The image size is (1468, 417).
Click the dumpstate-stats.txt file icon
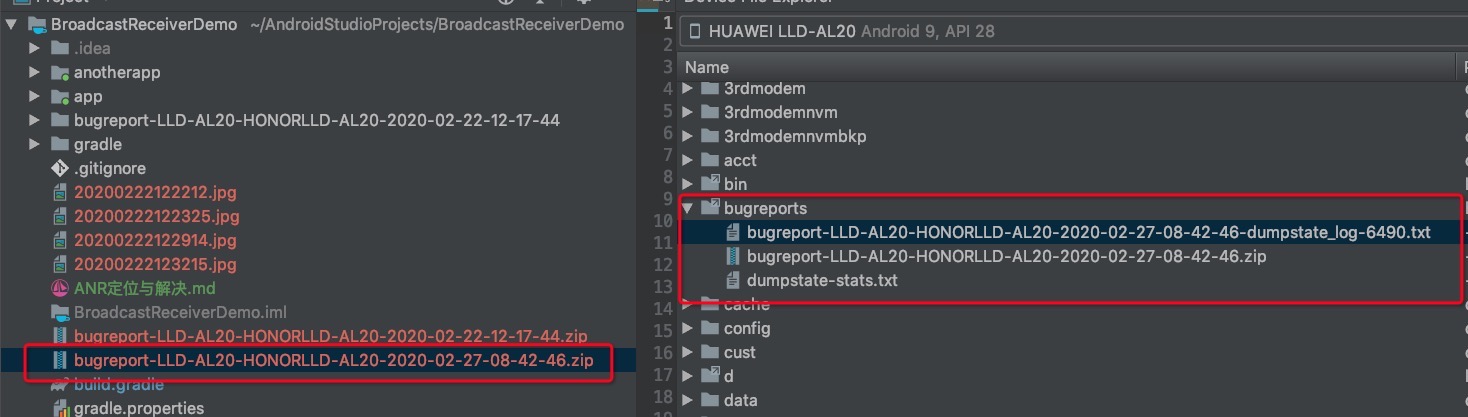(733, 280)
